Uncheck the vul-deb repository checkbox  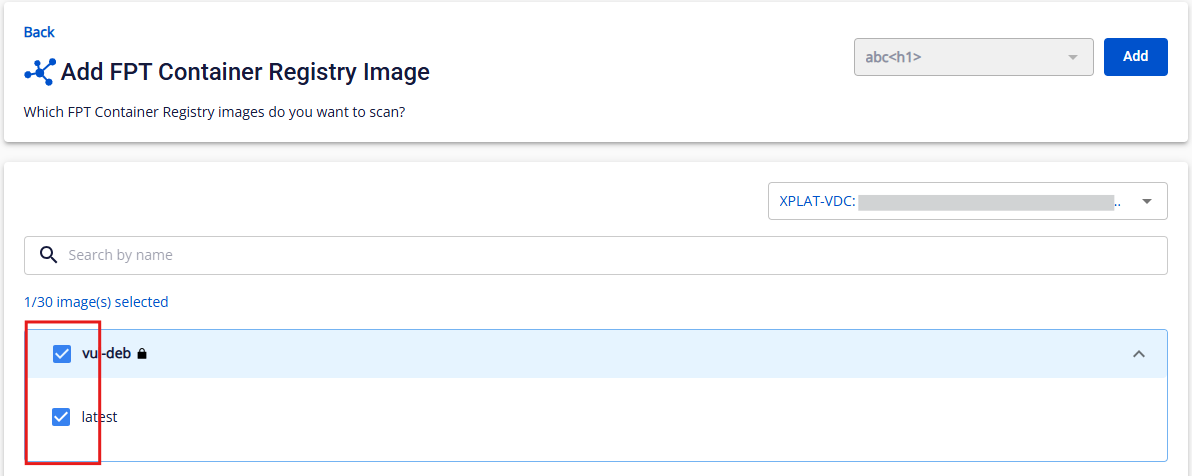coord(62,354)
